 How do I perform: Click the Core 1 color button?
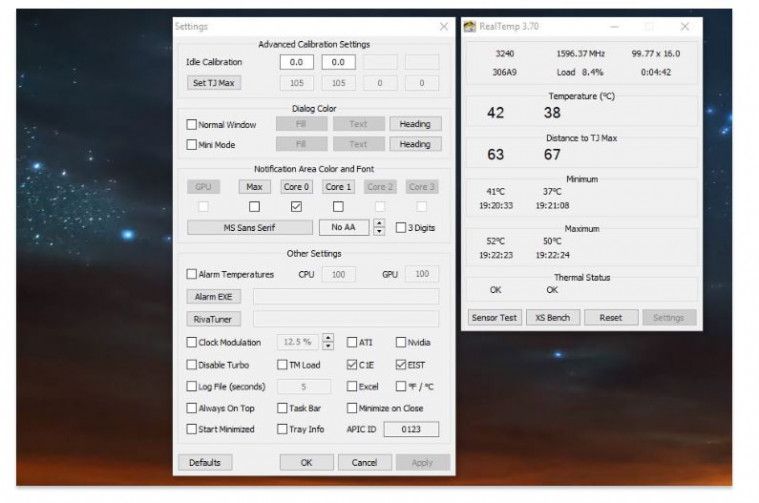coord(338,187)
